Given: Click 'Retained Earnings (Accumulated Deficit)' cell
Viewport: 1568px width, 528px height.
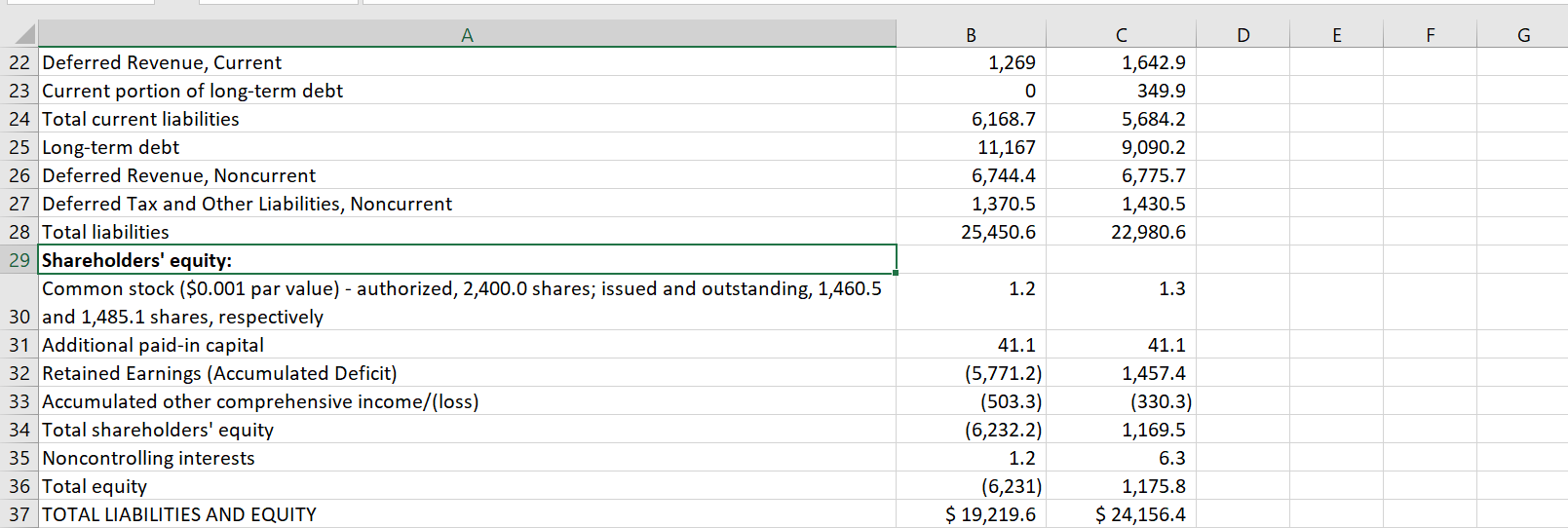Looking at the screenshot, I should tap(467, 373).
